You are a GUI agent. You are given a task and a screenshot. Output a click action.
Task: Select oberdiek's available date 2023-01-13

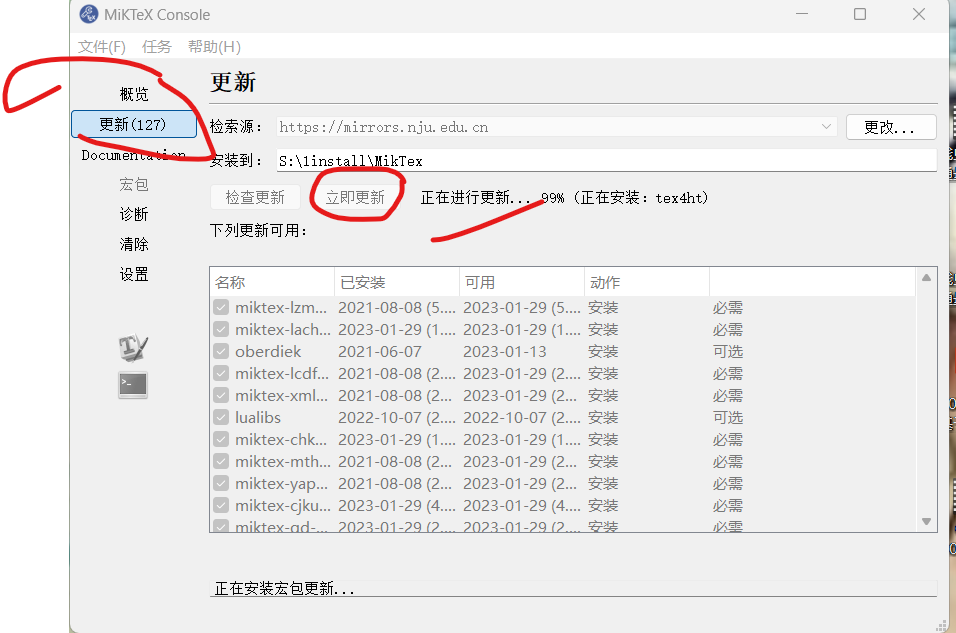pos(504,352)
